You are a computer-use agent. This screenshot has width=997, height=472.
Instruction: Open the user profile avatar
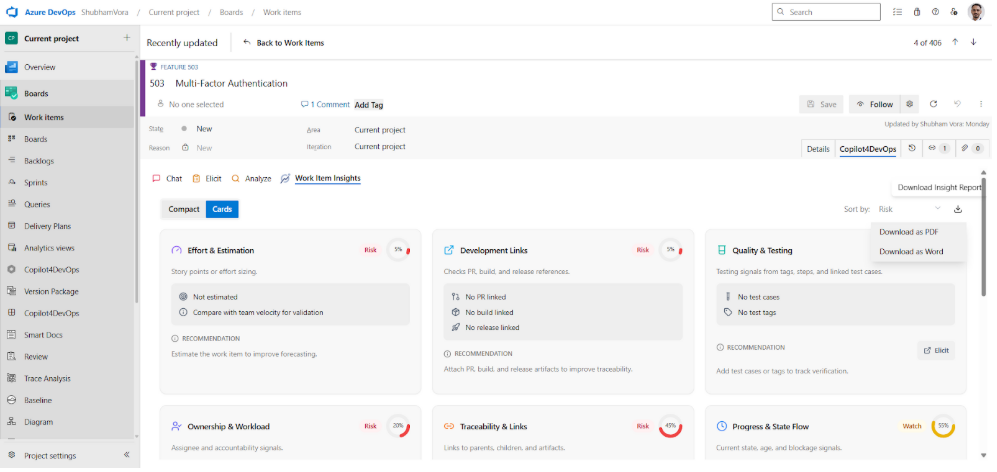[x=976, y=12]
